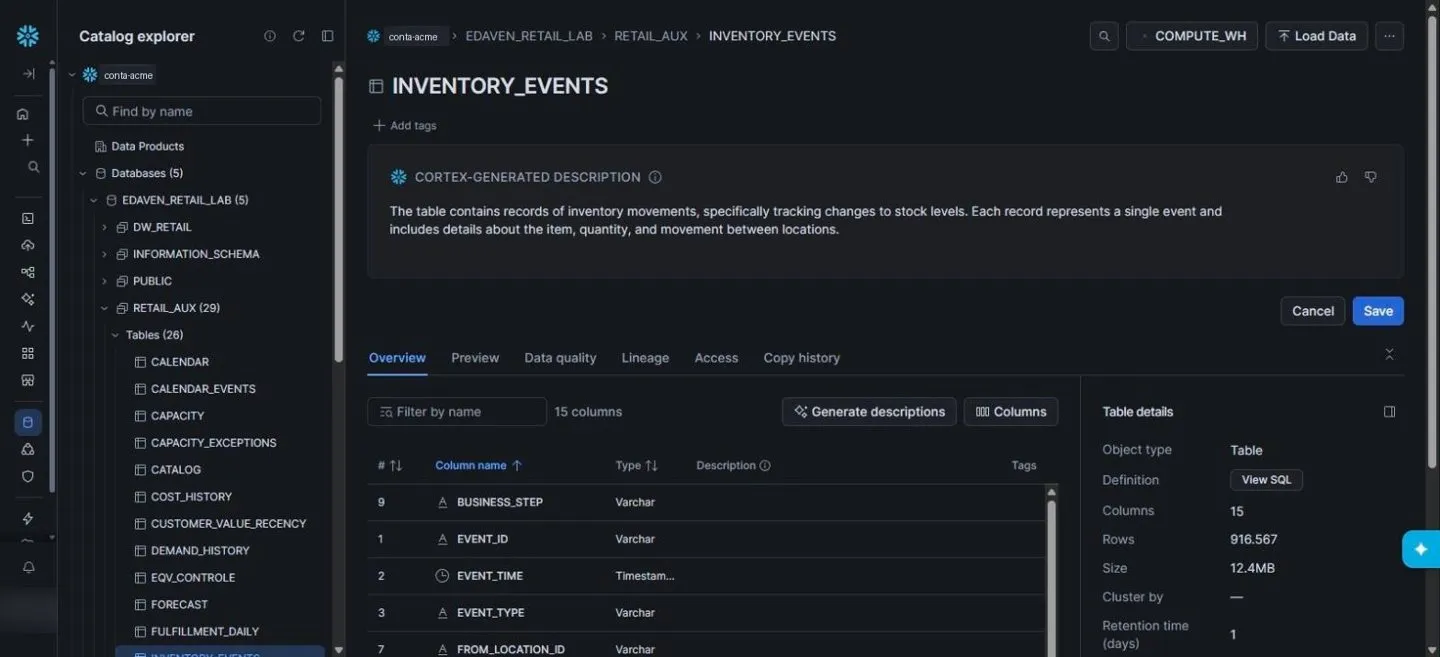Open the apps grid icon in sidebar
1440x657 pixels.
click(x=28, y=353)
